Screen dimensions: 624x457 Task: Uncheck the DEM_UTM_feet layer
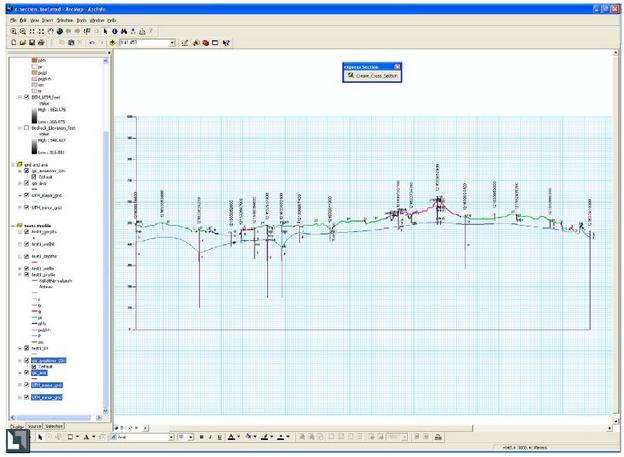click(x=27, y=97)
